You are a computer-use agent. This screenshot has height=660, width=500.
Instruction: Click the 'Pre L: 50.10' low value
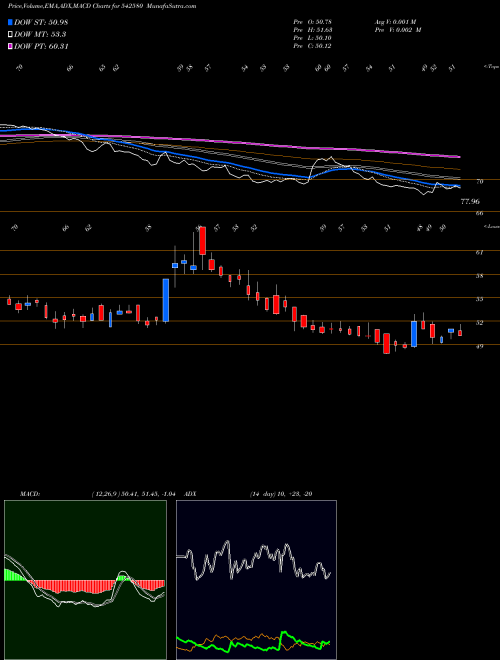click(312, 38)
